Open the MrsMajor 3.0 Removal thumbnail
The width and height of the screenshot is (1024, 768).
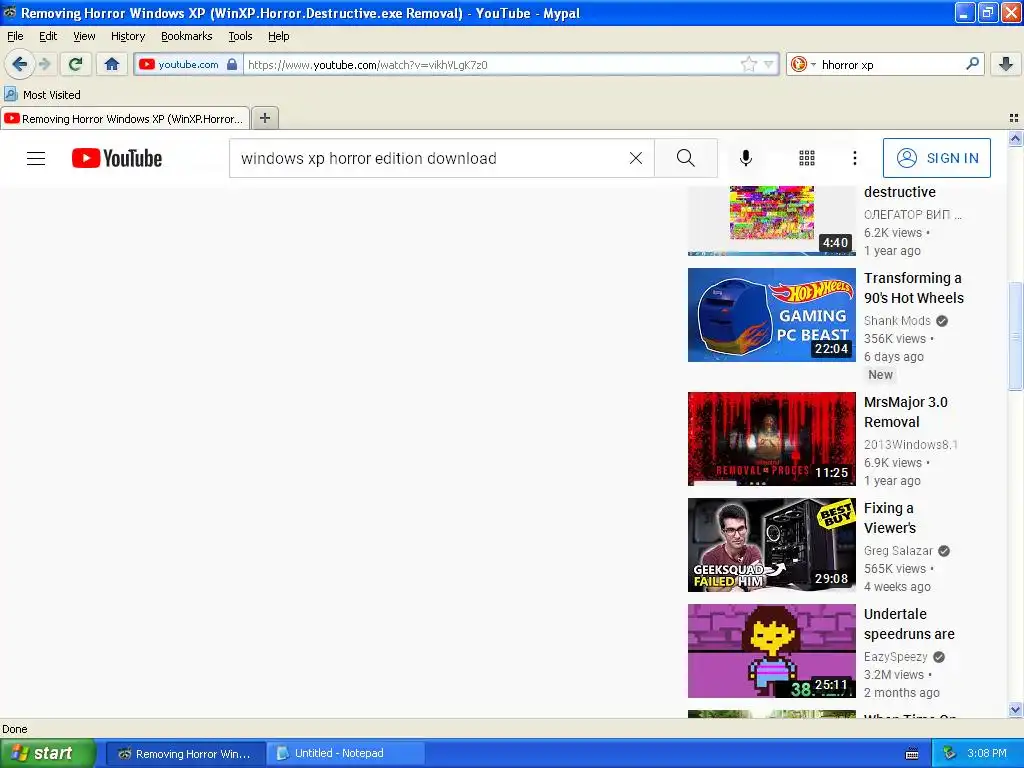pos(771,439)
